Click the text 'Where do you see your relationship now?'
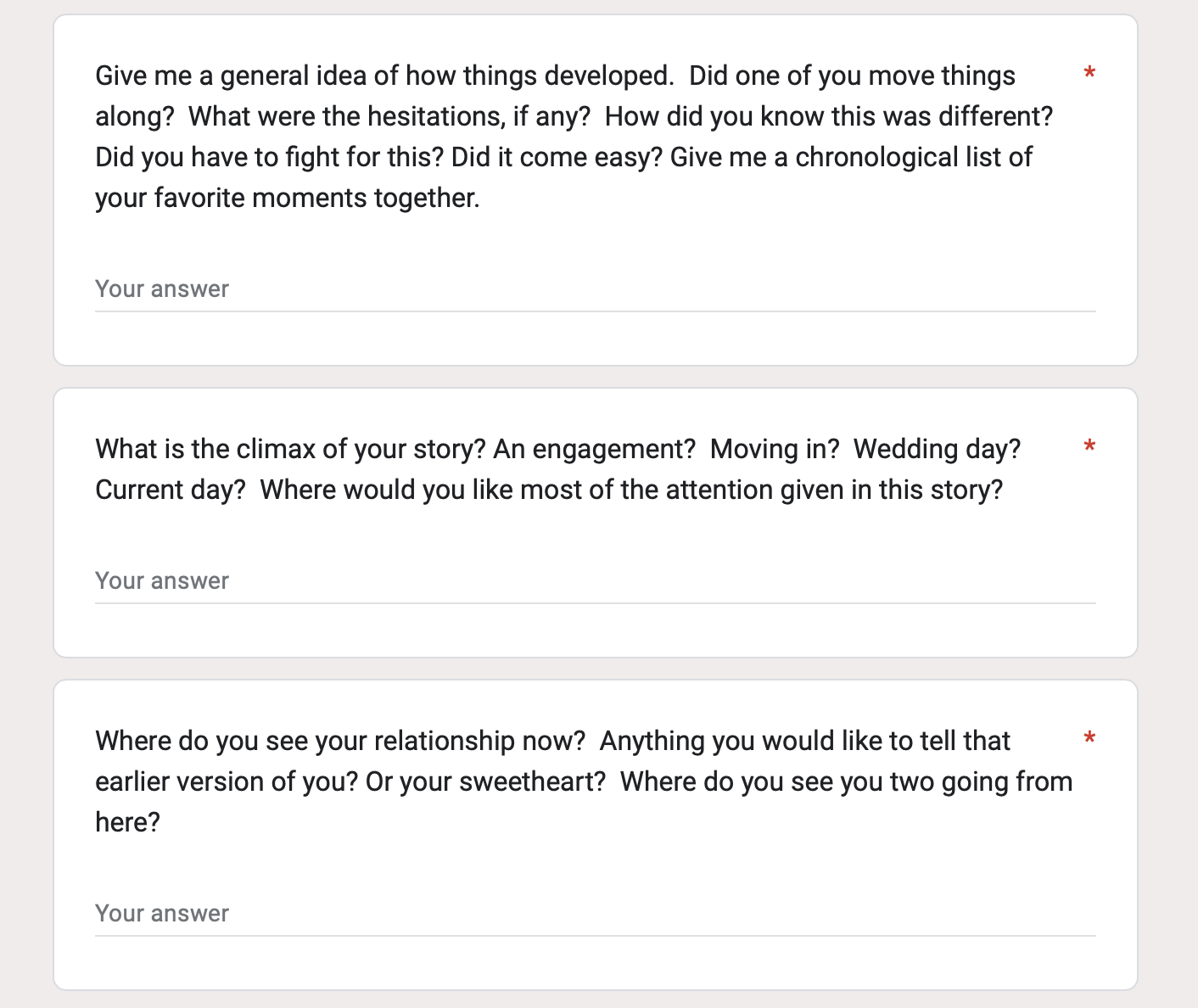 (340, 742)
